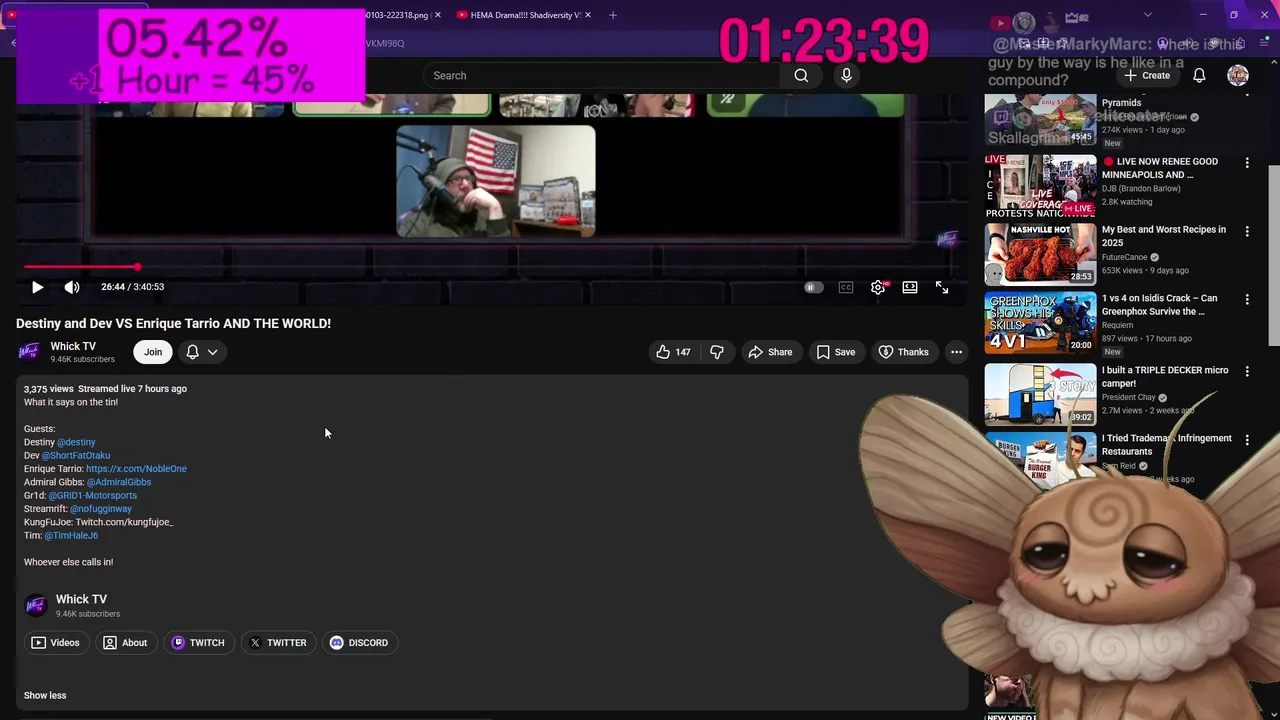Open the @destiny channel link
Image resolution: width=1280 pixels, height=720 pixels.
(x=76, y=442)
